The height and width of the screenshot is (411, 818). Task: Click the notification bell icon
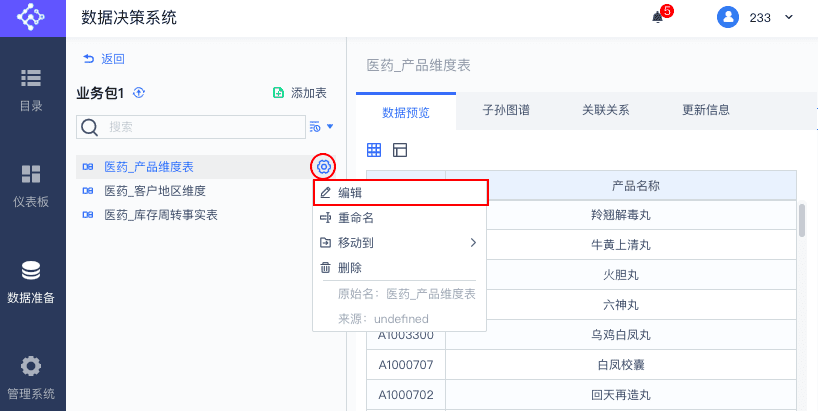[657, 17]
